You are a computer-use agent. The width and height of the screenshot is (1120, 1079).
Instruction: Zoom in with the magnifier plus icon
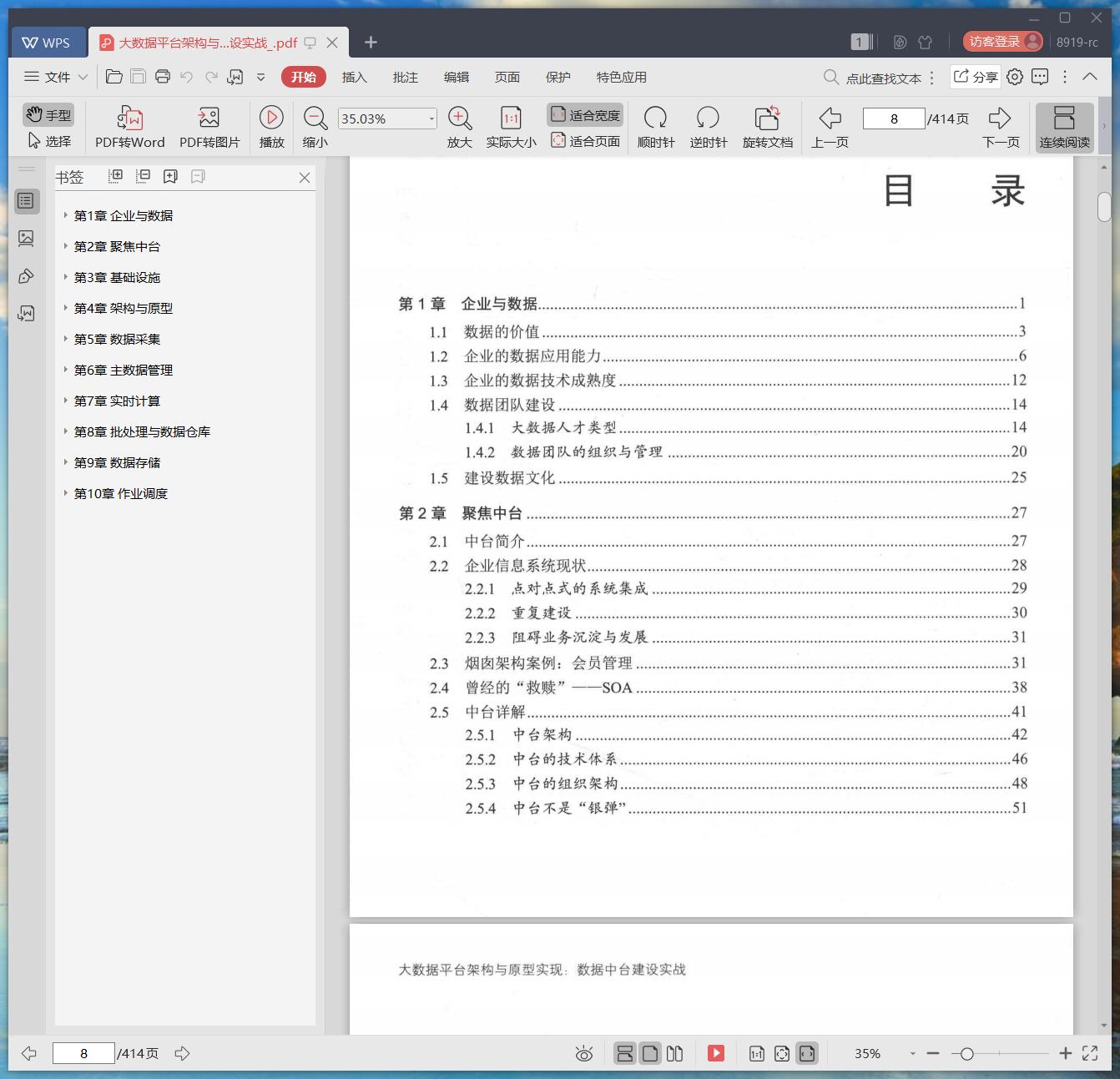click(460, 127)
